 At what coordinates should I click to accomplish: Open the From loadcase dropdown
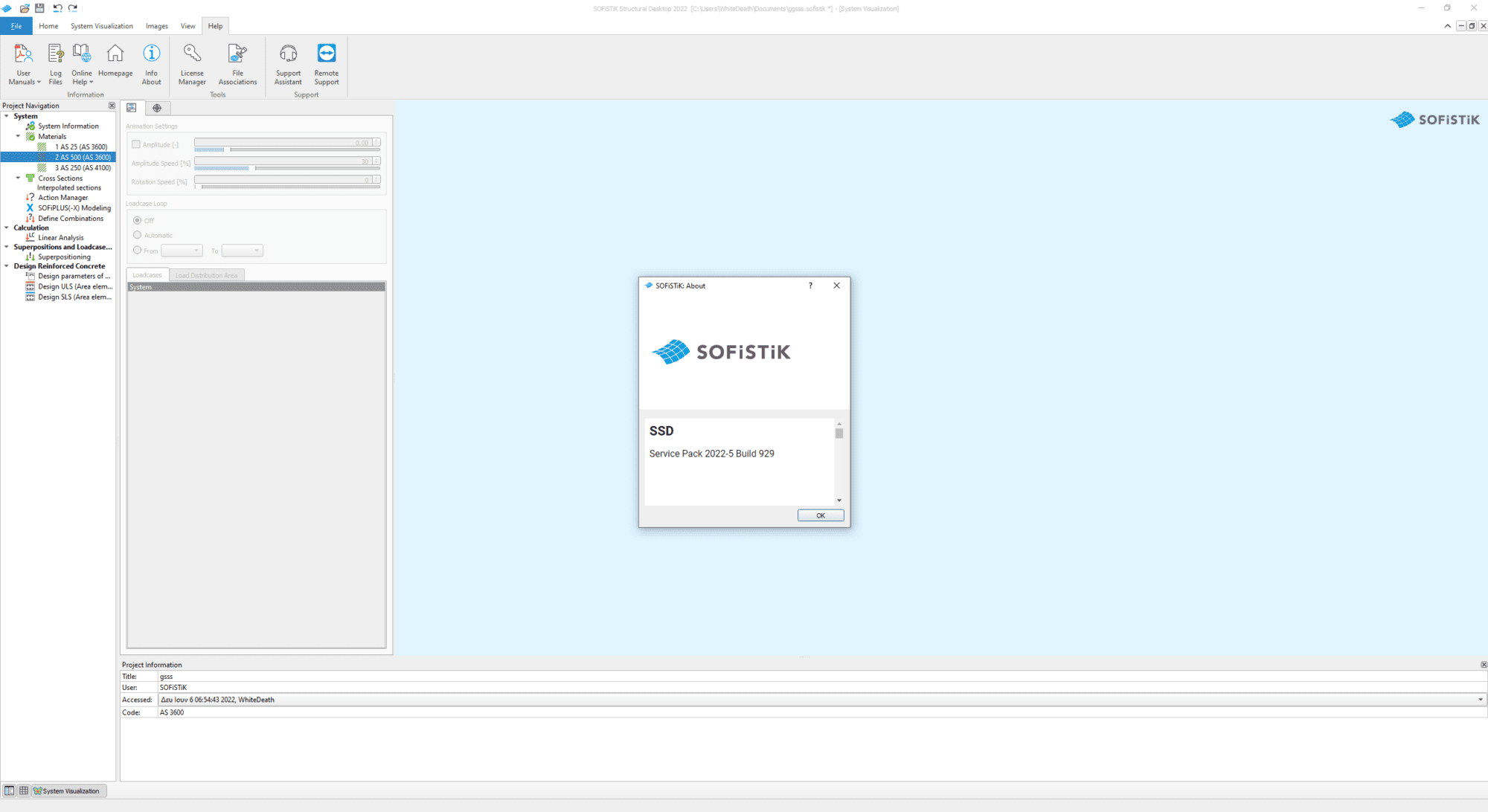point(182,251)
